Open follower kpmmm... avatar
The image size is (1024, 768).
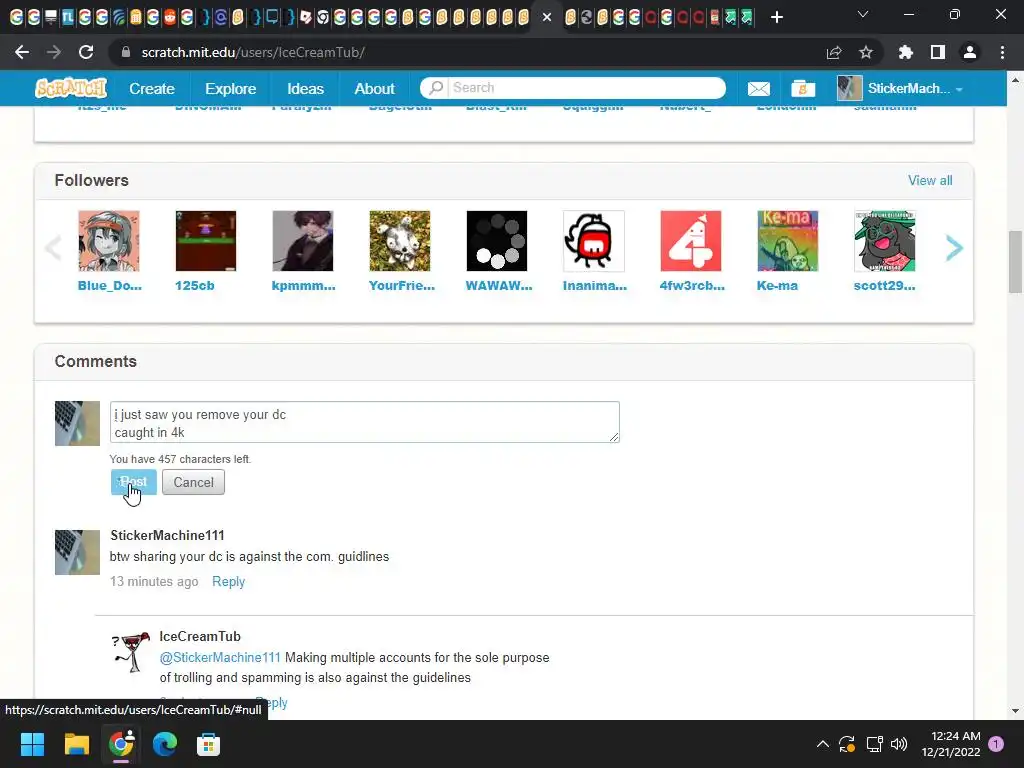303,241
